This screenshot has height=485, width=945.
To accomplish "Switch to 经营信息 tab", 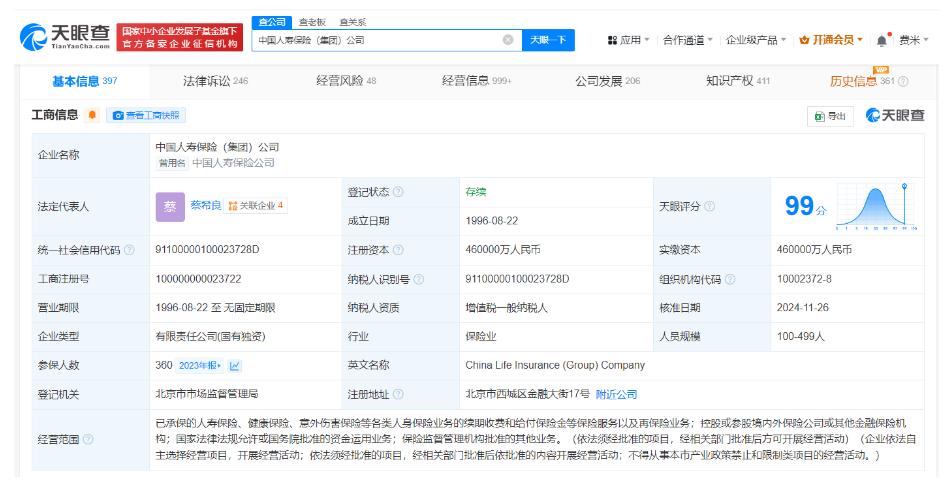I will (477, 81).
